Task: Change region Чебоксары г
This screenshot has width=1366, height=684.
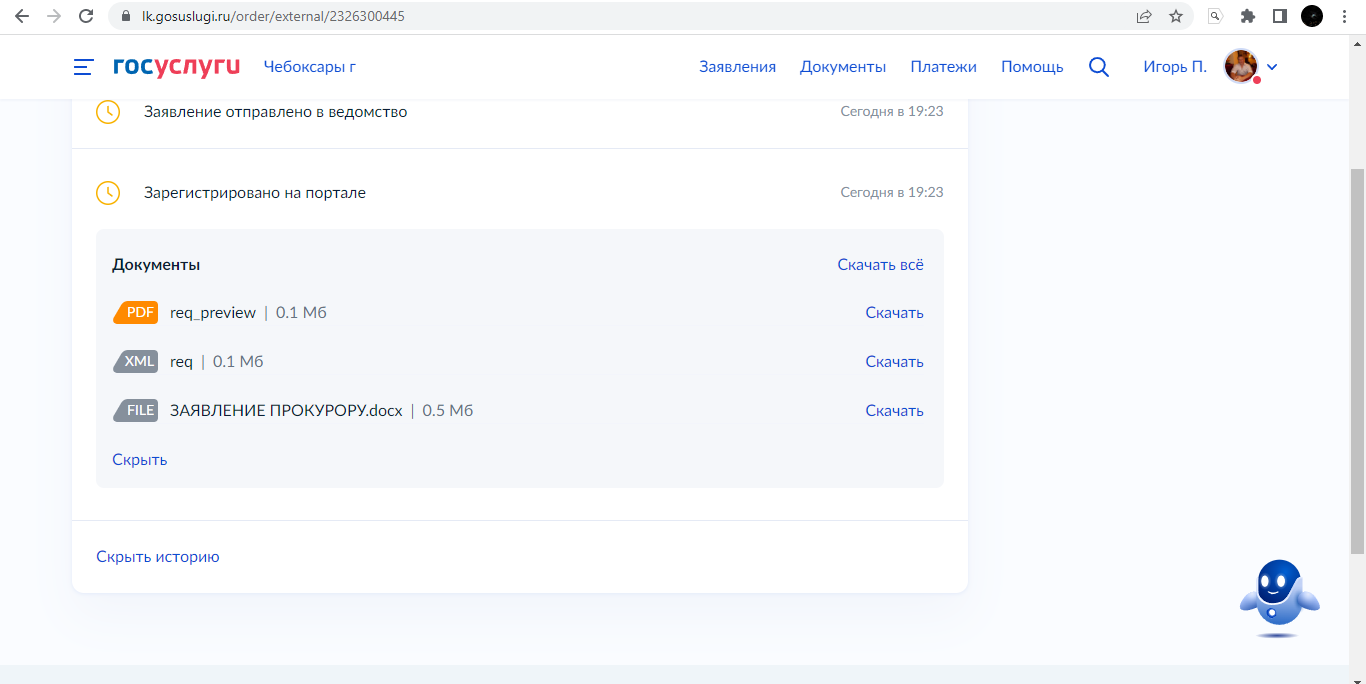Action: 309,67
